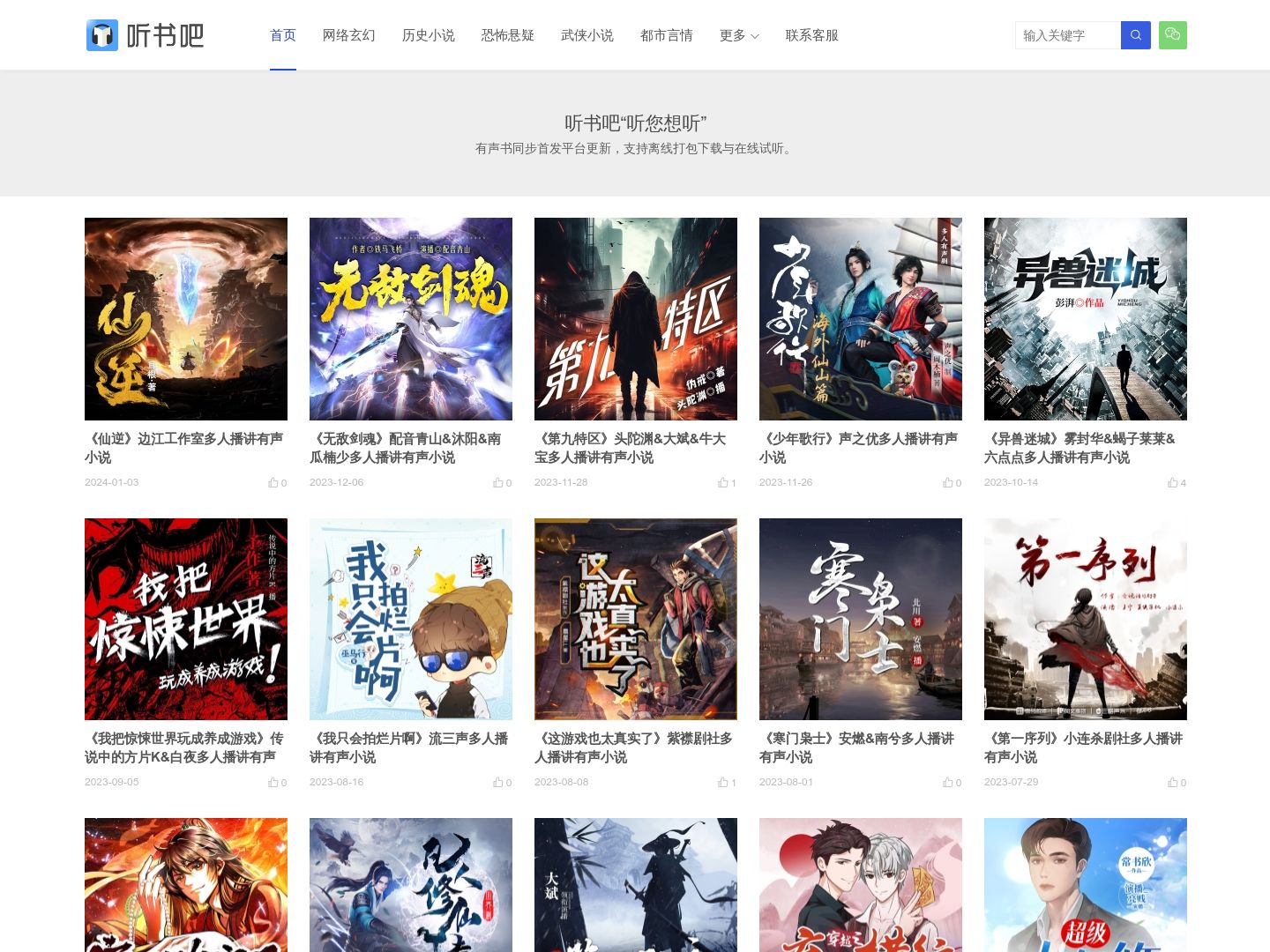Open the 《异兽迷城》雾封华 title link

(x=1080, y=448)
